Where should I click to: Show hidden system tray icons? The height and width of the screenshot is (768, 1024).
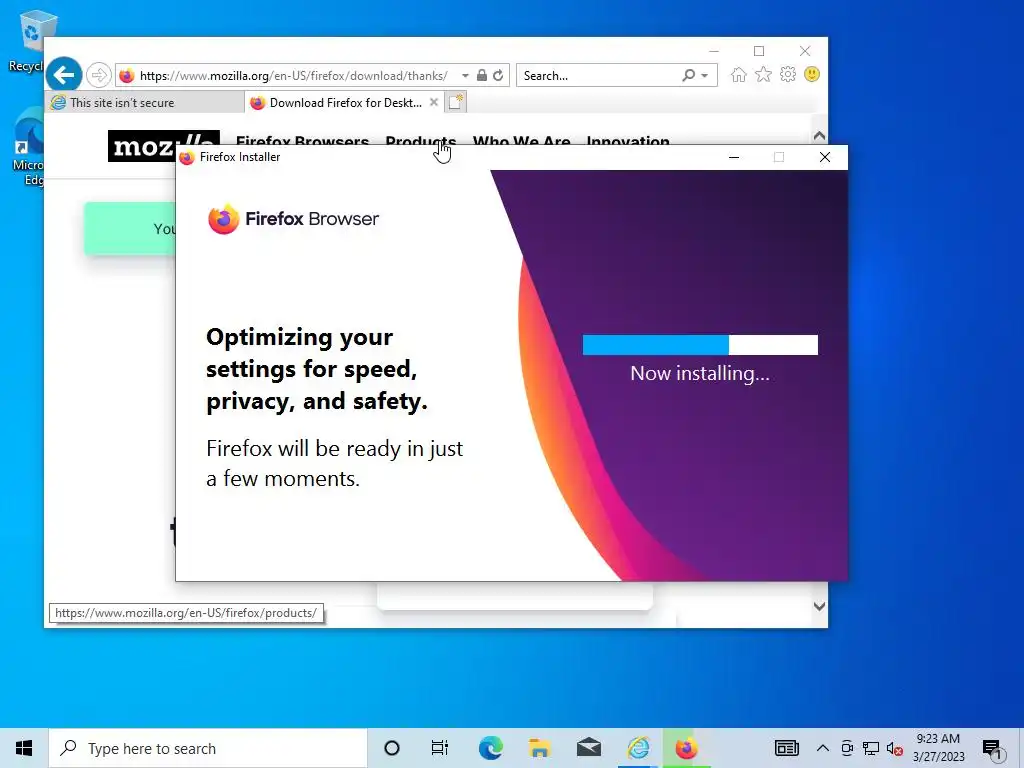click(x=823, y=748)
